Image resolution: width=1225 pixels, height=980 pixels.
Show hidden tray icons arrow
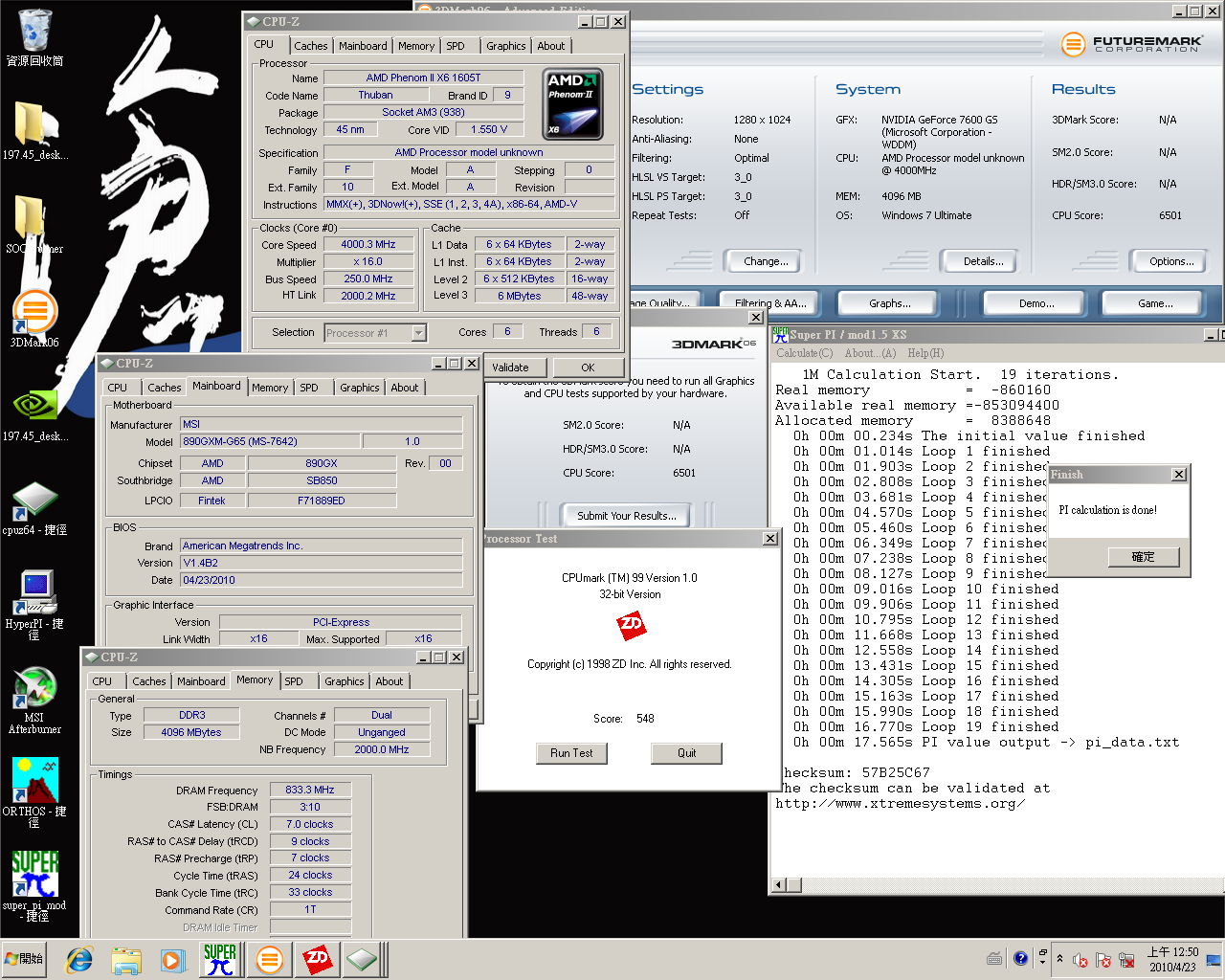click(1059, 959)
